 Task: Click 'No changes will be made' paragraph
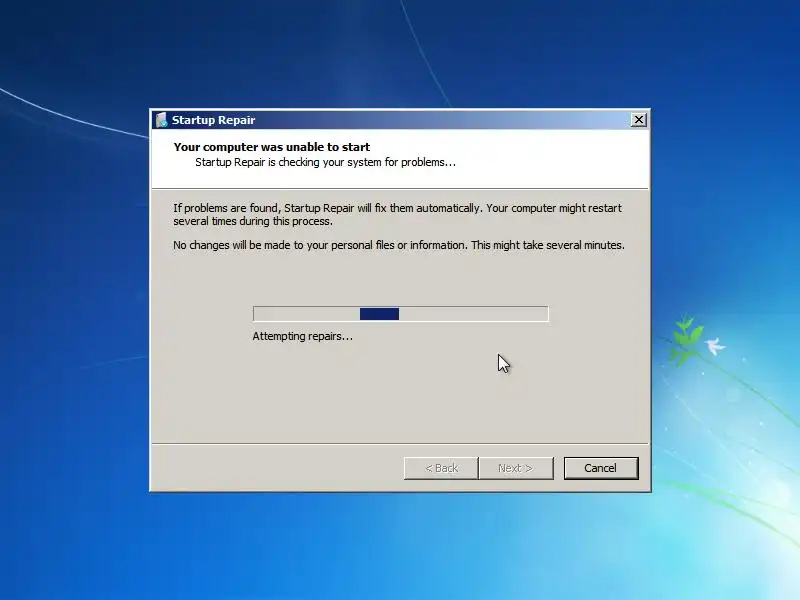click(399, 245)
